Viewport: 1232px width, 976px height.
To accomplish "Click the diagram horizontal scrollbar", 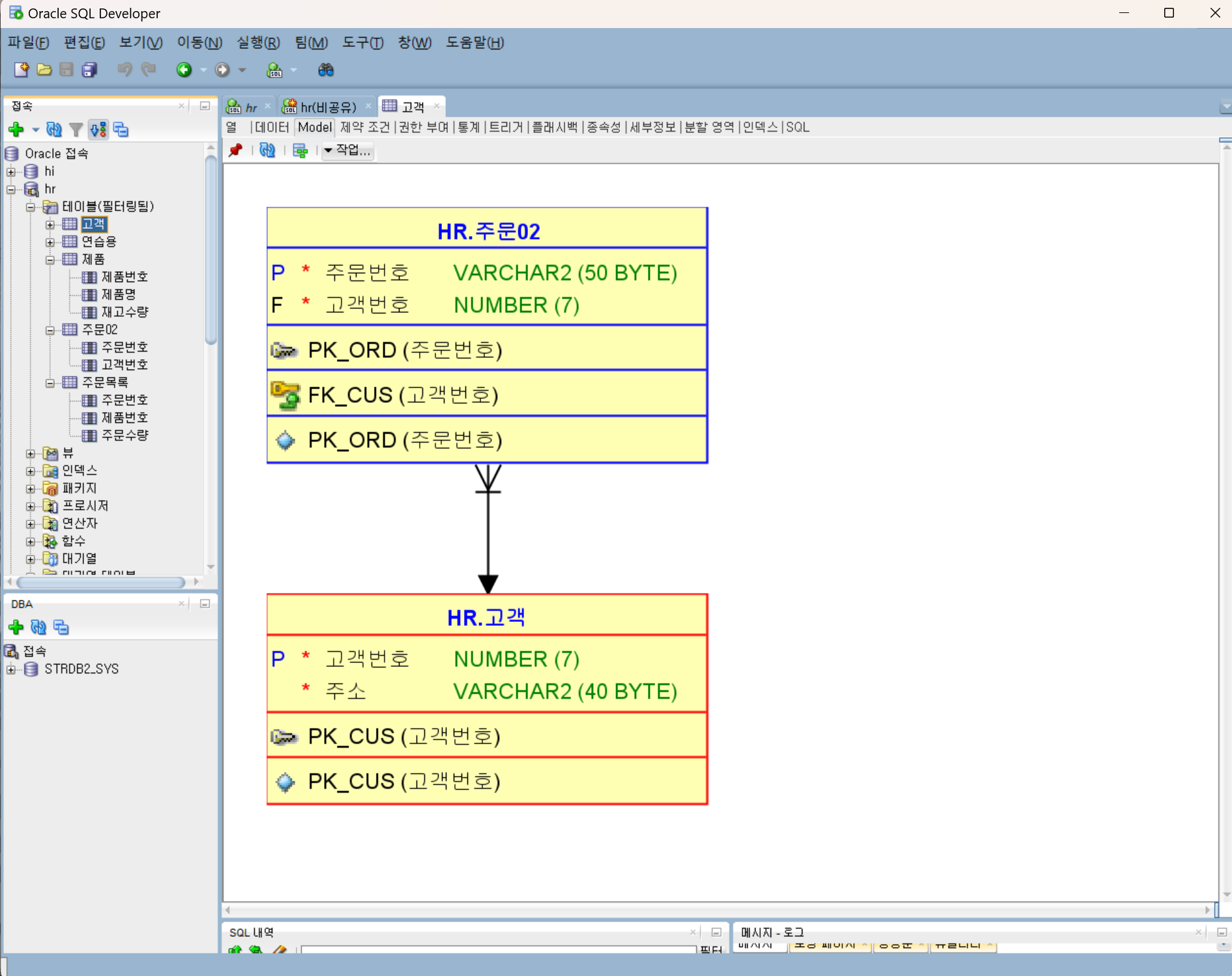I will pos(717,909).
